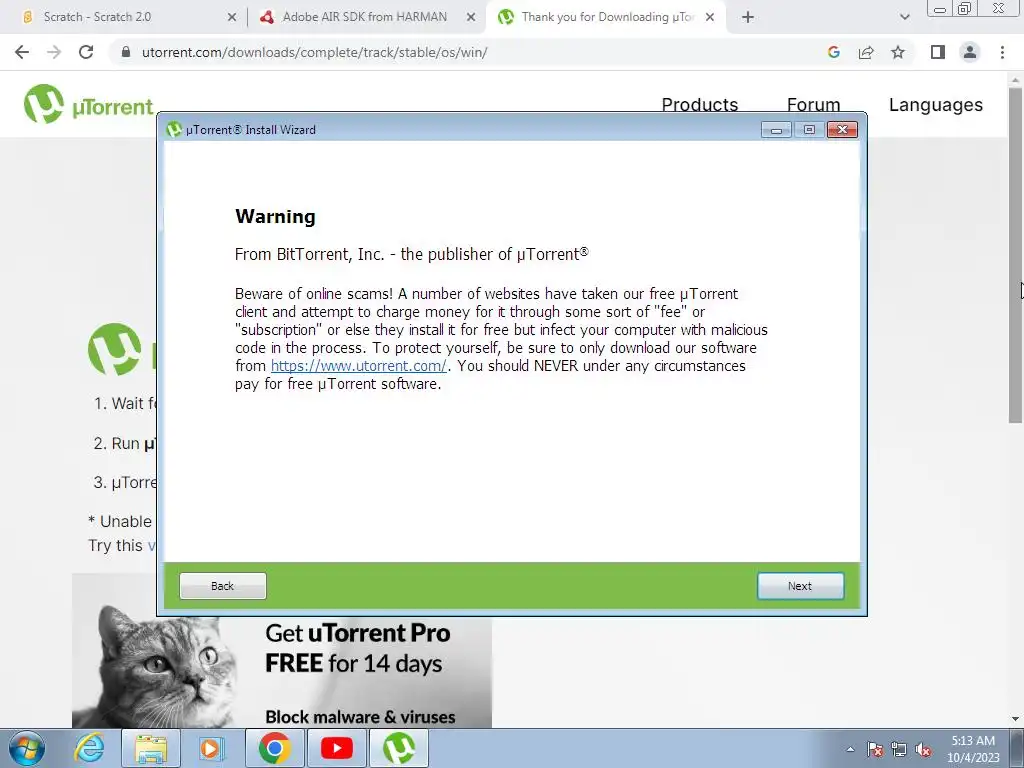Bookmark this page with the star icon

(898, 52)
